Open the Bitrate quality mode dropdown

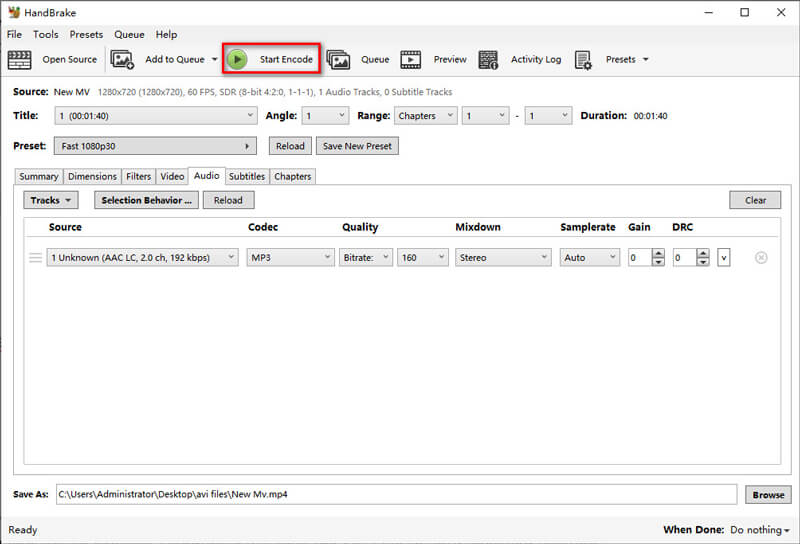point(365,258)
